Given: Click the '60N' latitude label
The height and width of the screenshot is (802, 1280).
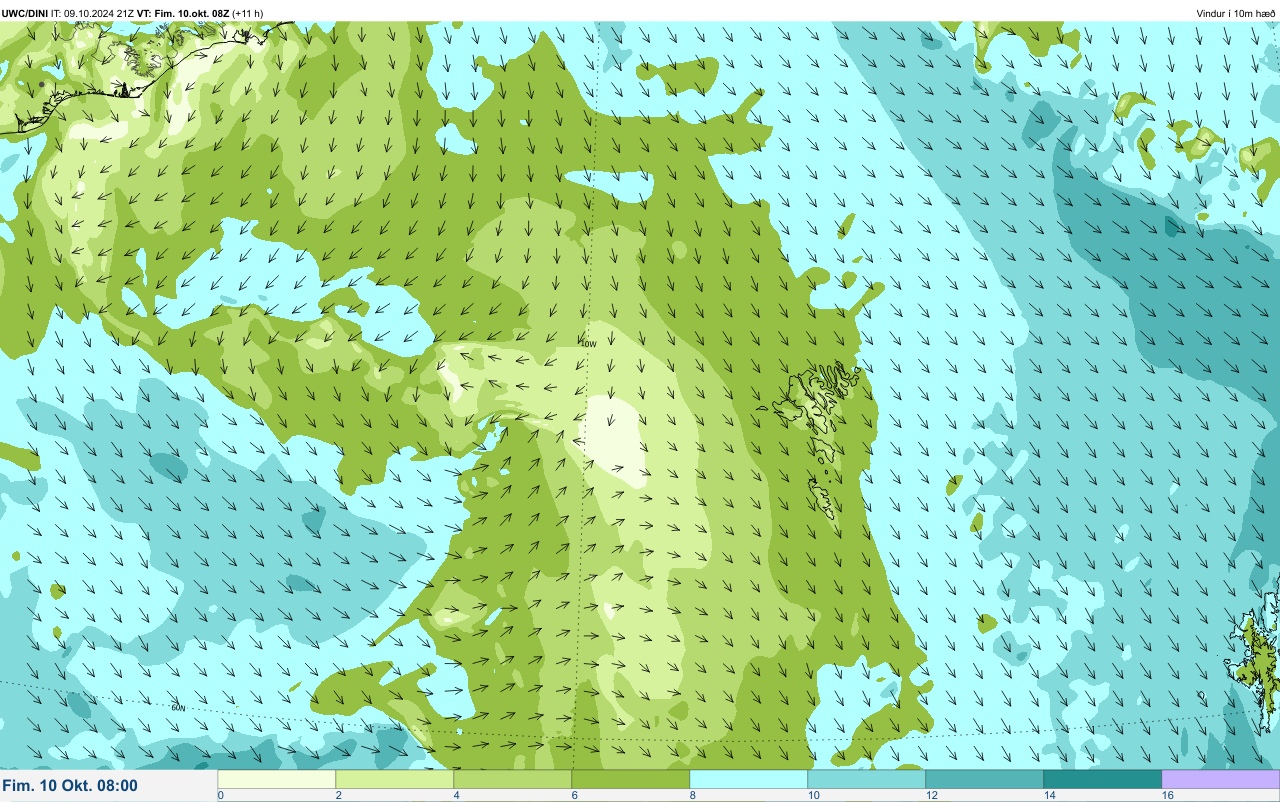Looking at the screenshot, I should pos(178,707).
